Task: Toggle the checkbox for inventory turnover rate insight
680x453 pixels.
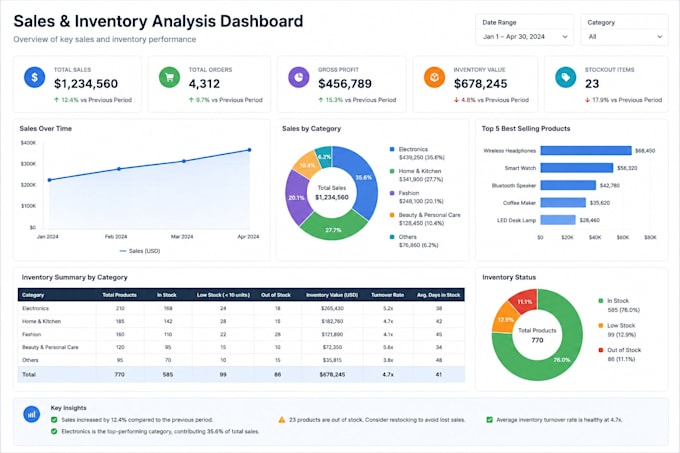Action: pyautogui.click(x=489, y=420)
